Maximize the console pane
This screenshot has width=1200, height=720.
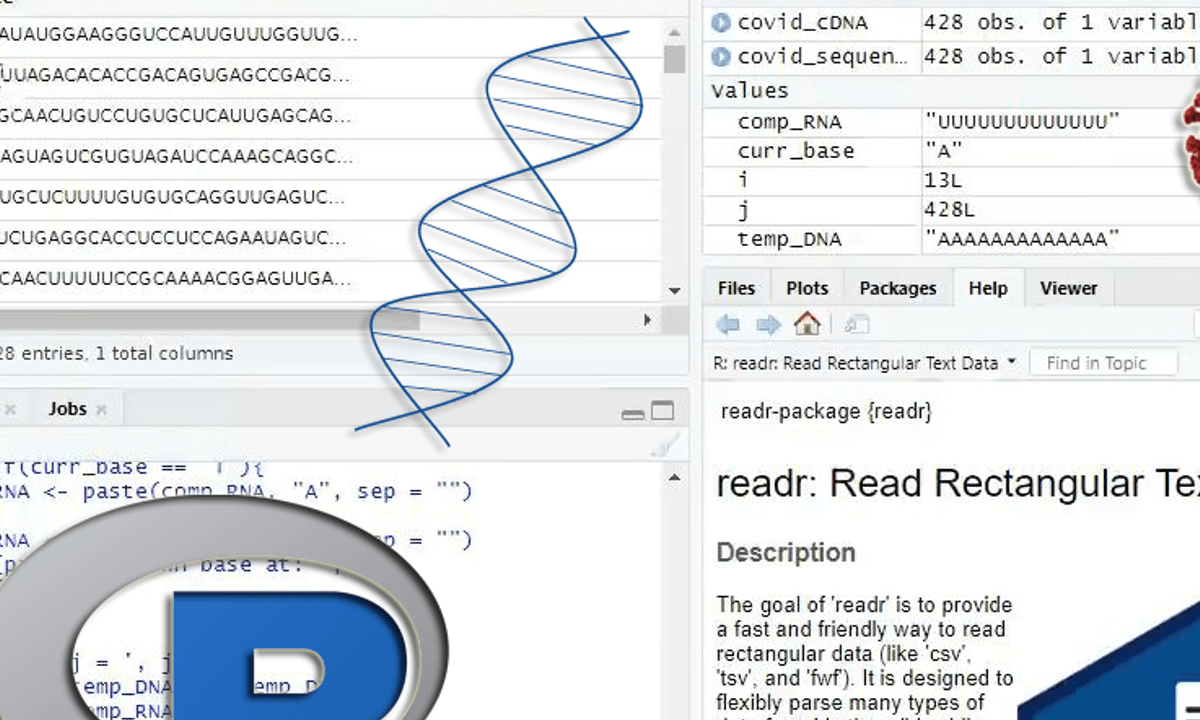point(662,411)
